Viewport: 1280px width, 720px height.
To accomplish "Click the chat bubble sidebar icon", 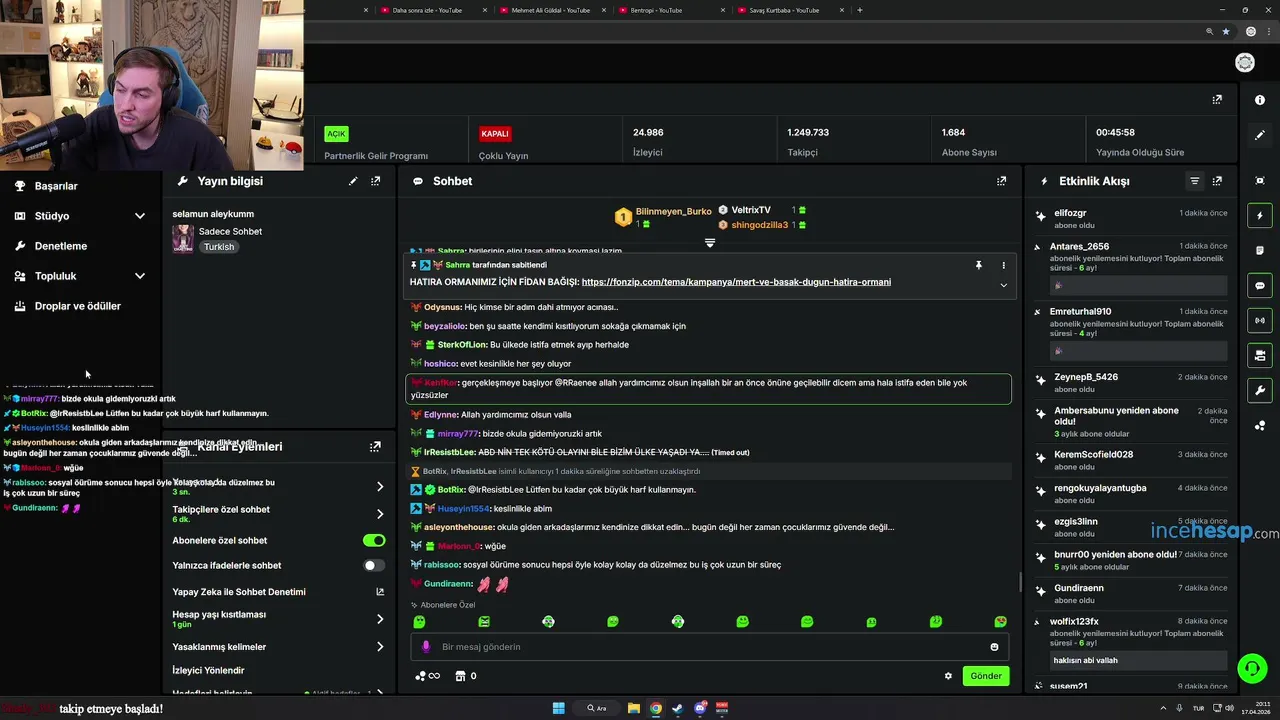I will click(x=1260, y=286).
